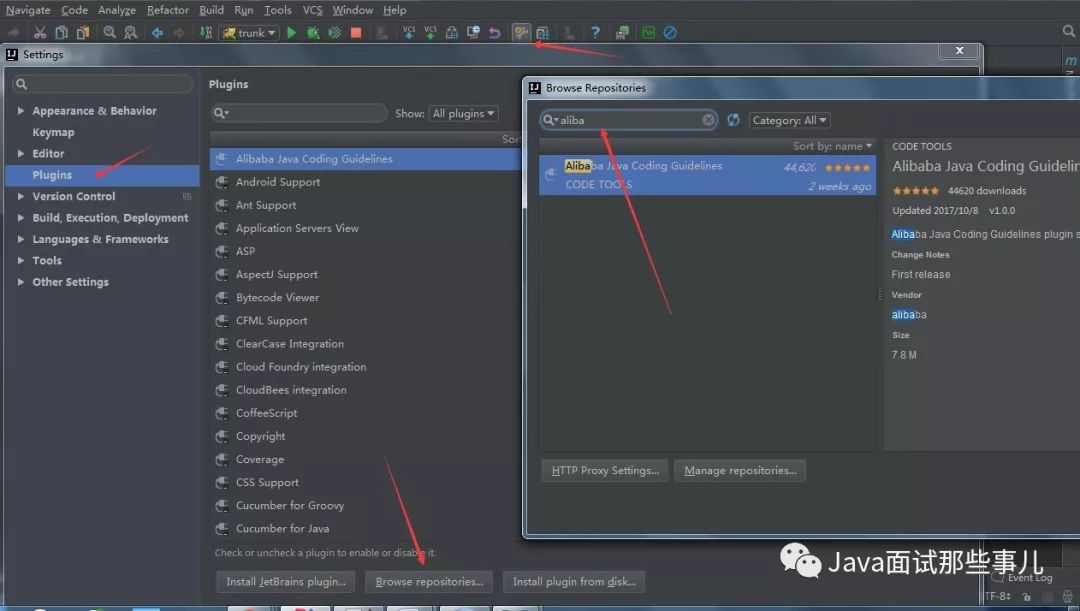
Task: Select Android Support plugin row
Action: pos(366,182)
